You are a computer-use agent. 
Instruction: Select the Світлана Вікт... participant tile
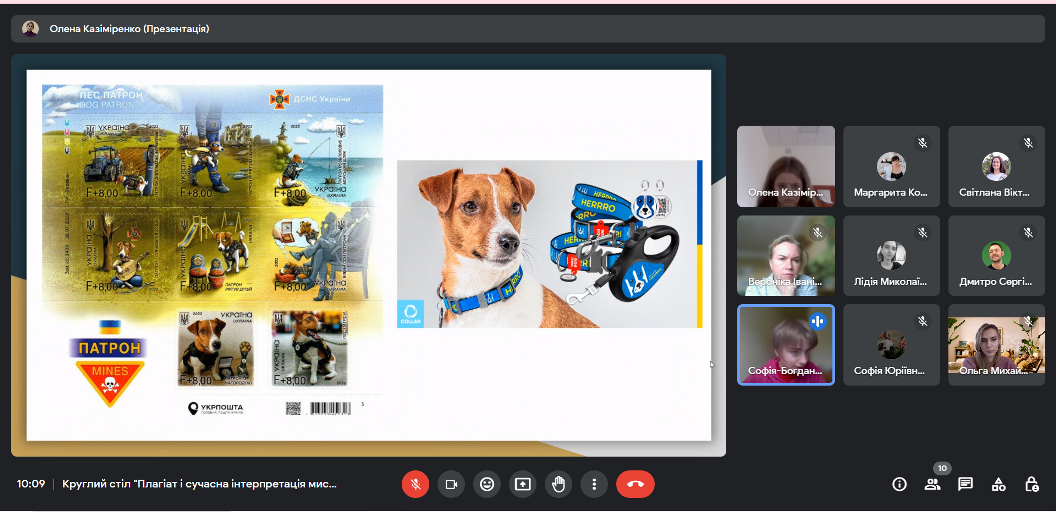click(x=997, y=166)
